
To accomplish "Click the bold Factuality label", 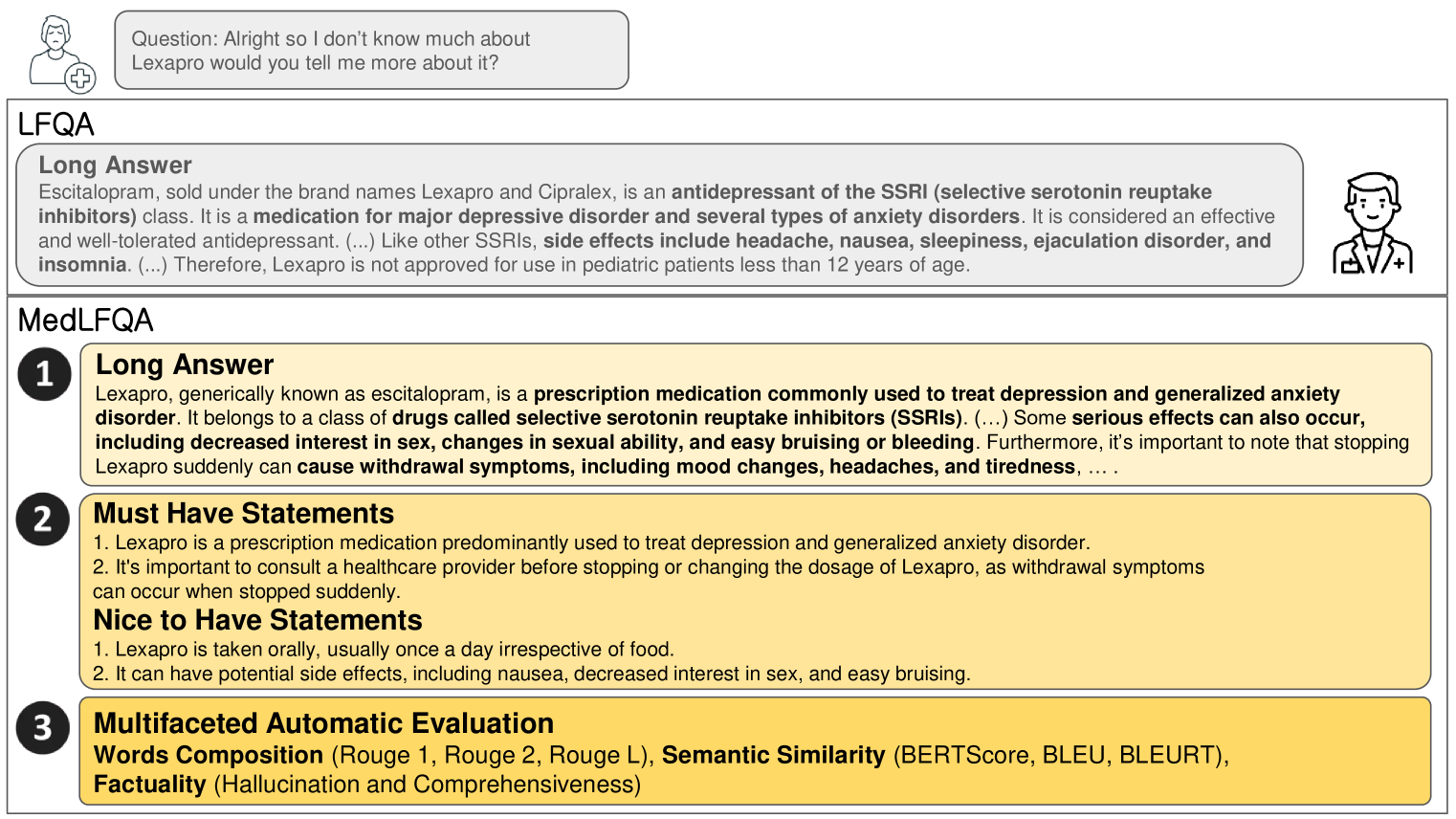I will [150, 785].
